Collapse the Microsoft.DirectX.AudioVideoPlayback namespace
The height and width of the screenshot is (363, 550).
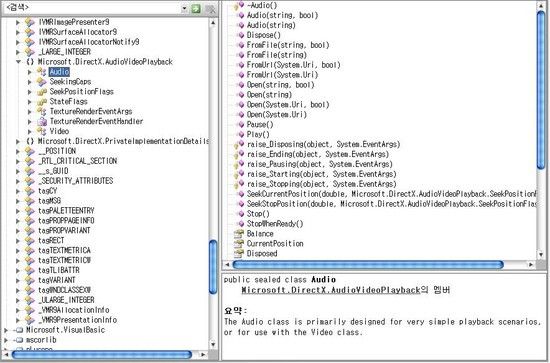tap(18, 62)
